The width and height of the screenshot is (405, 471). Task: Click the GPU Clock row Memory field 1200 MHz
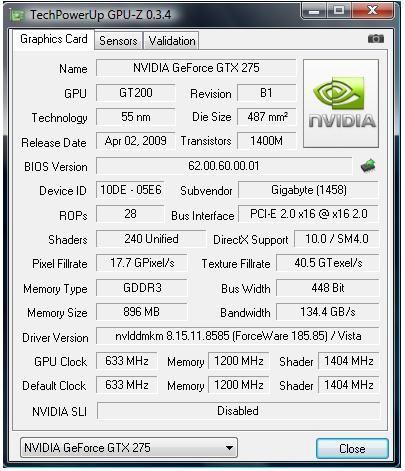[x=239, y=361]
